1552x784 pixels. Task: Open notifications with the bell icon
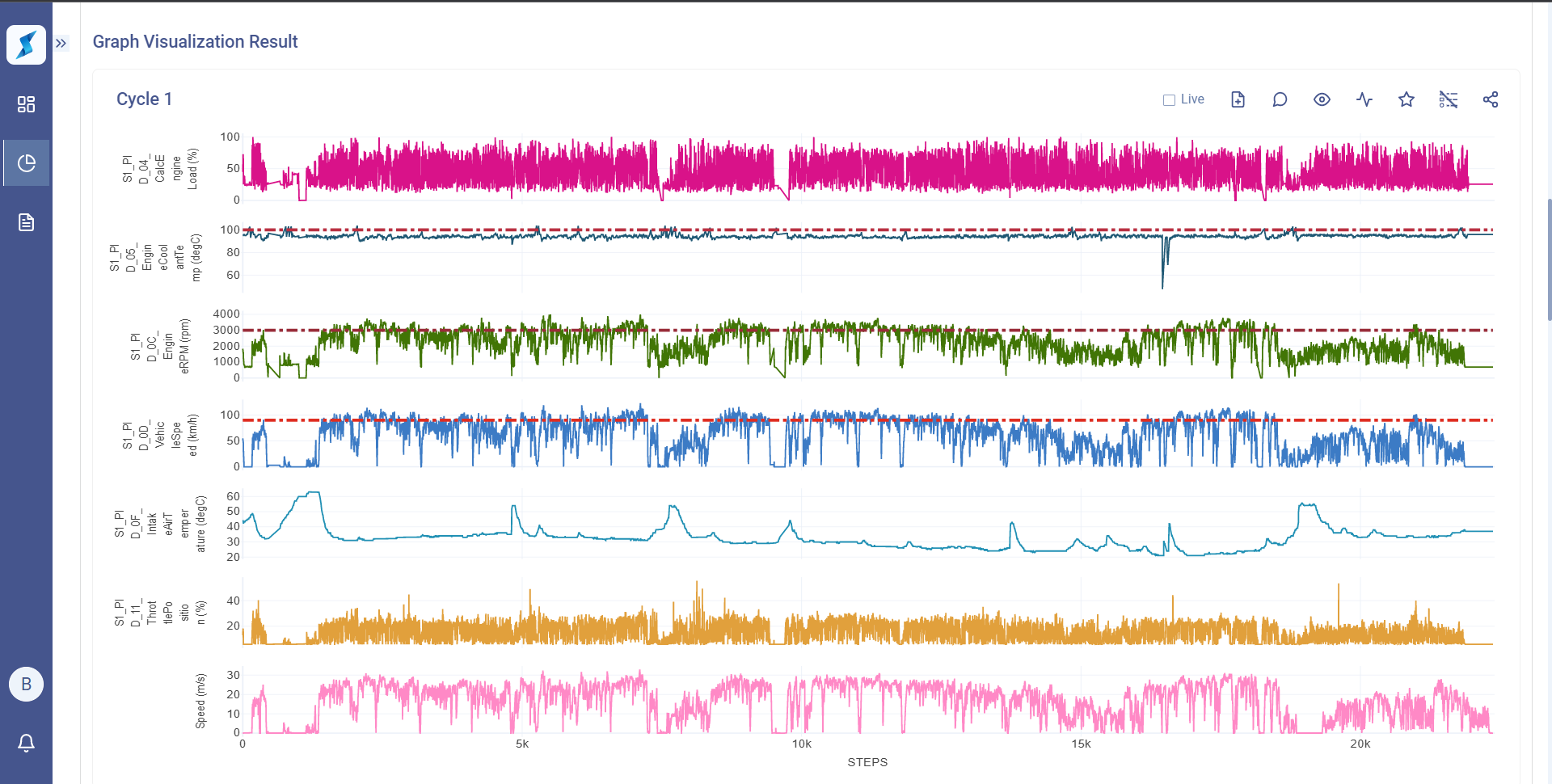pos(26,743)
